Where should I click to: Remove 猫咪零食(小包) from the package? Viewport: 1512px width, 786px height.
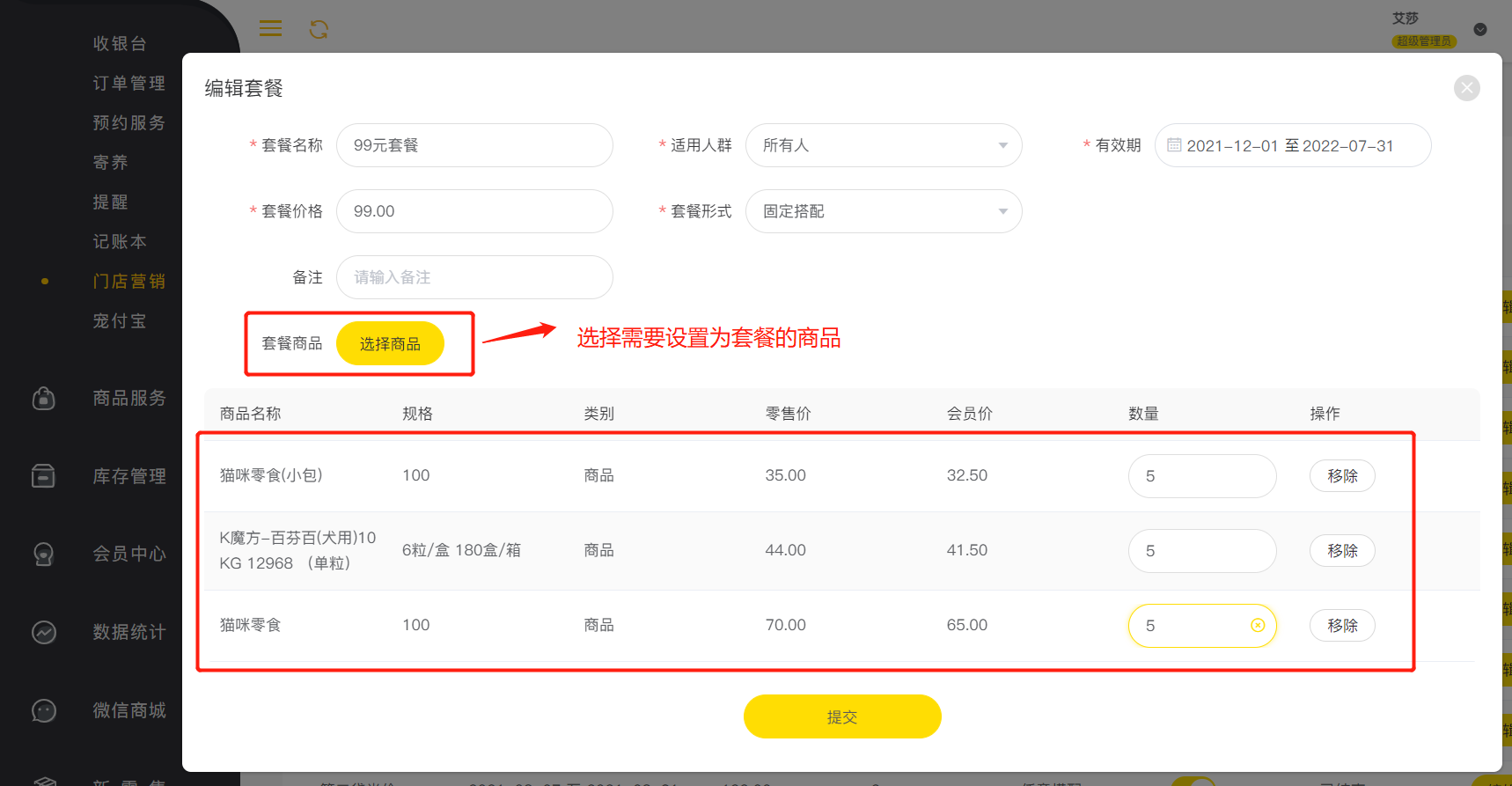click(1342, 476)
